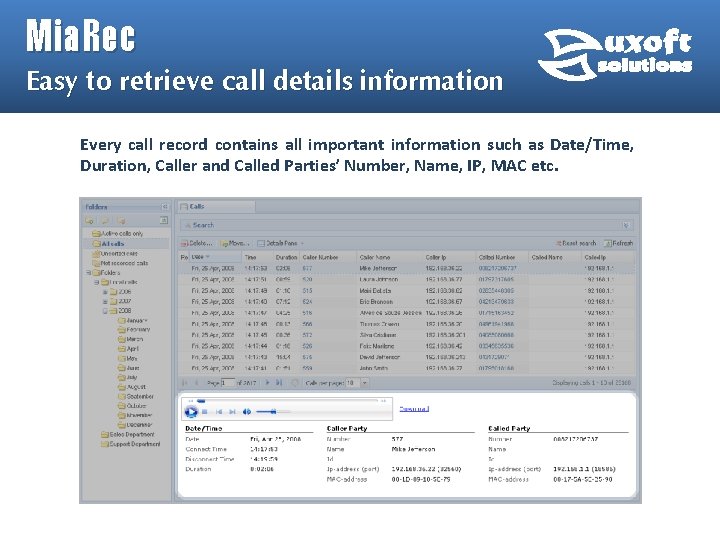This screenshot has height=540, width=720.
Task: Open the September folder
Action: pos(136,396)
